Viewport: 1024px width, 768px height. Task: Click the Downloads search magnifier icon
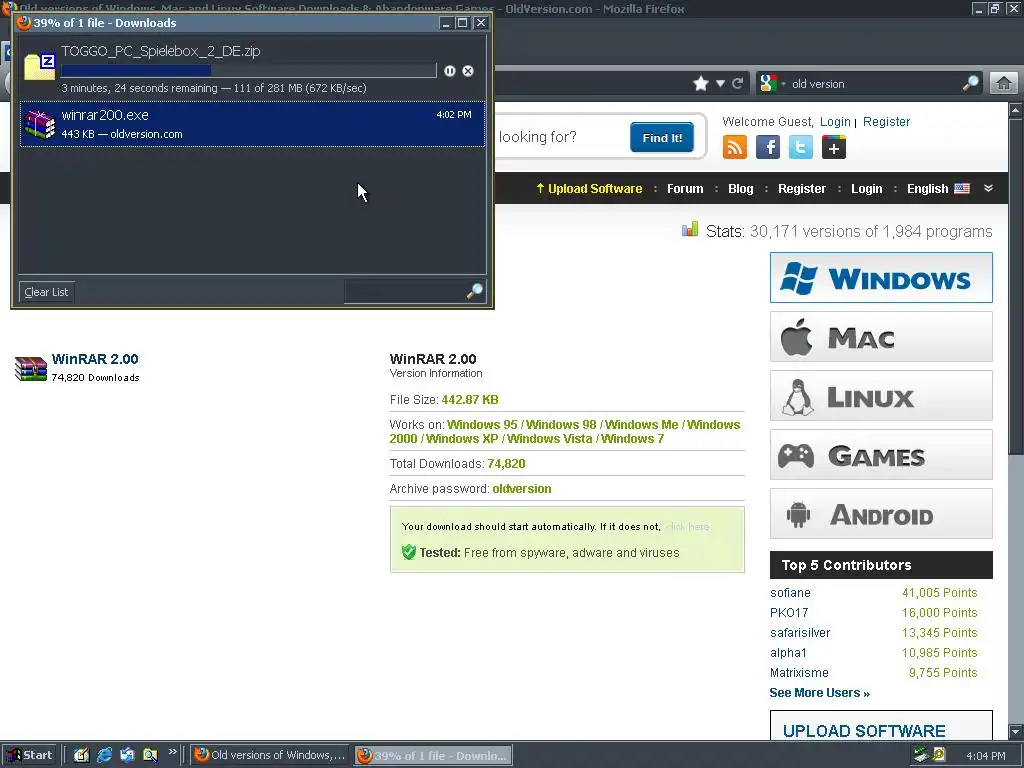click(x=475, y=291)
